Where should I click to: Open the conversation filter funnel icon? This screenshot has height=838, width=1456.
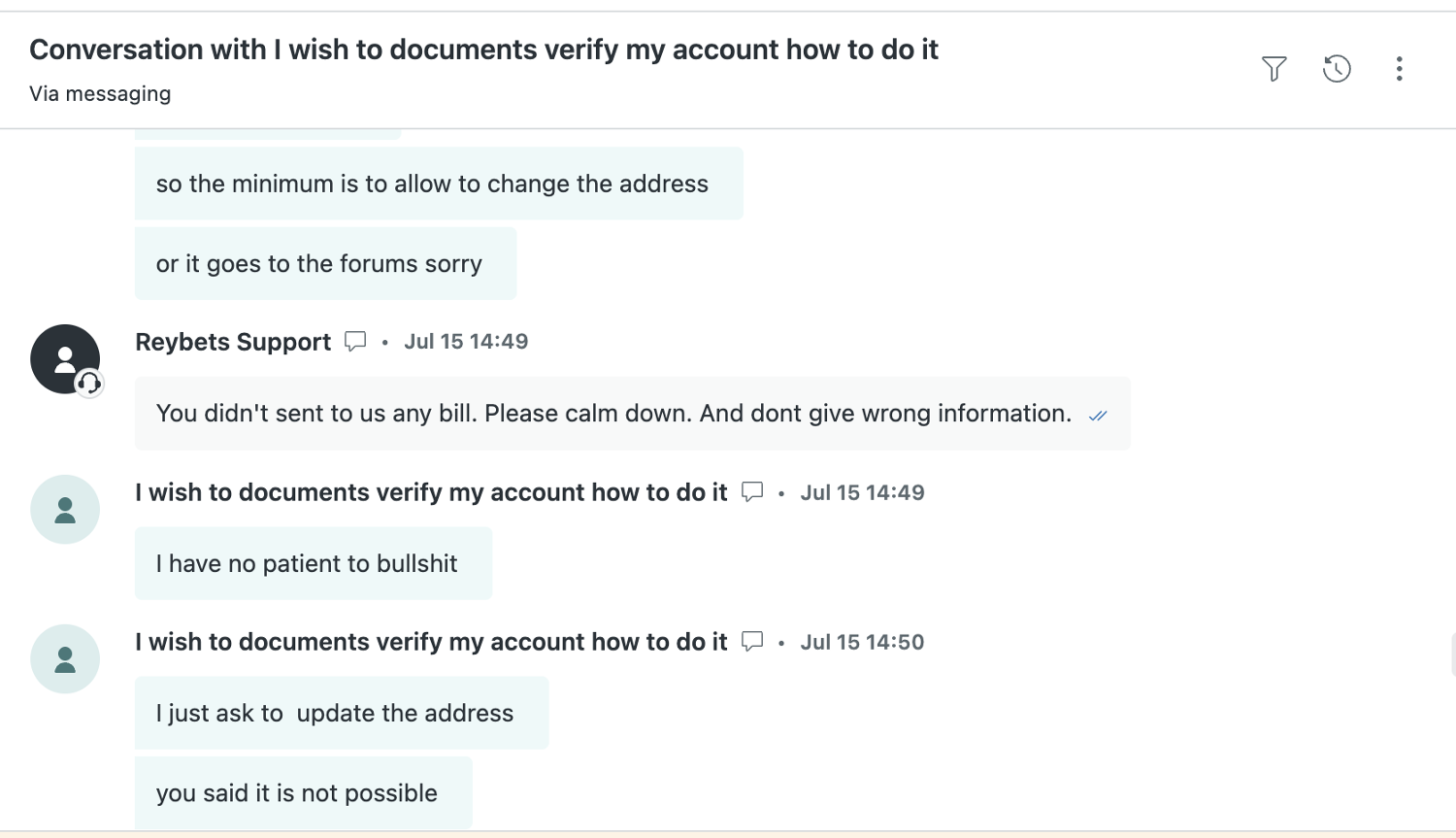pos(1274,69)
